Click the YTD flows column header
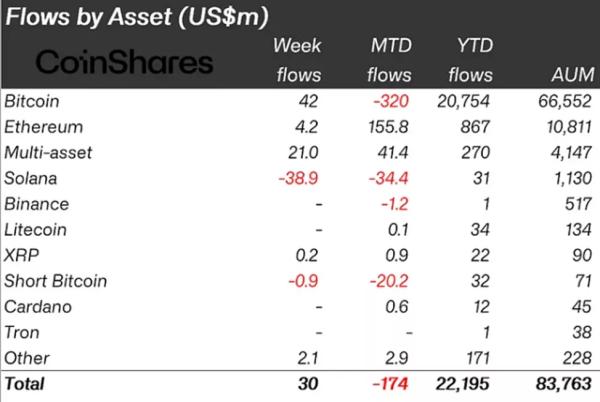This screenshot has height=402, width=600. coord(471,60)
